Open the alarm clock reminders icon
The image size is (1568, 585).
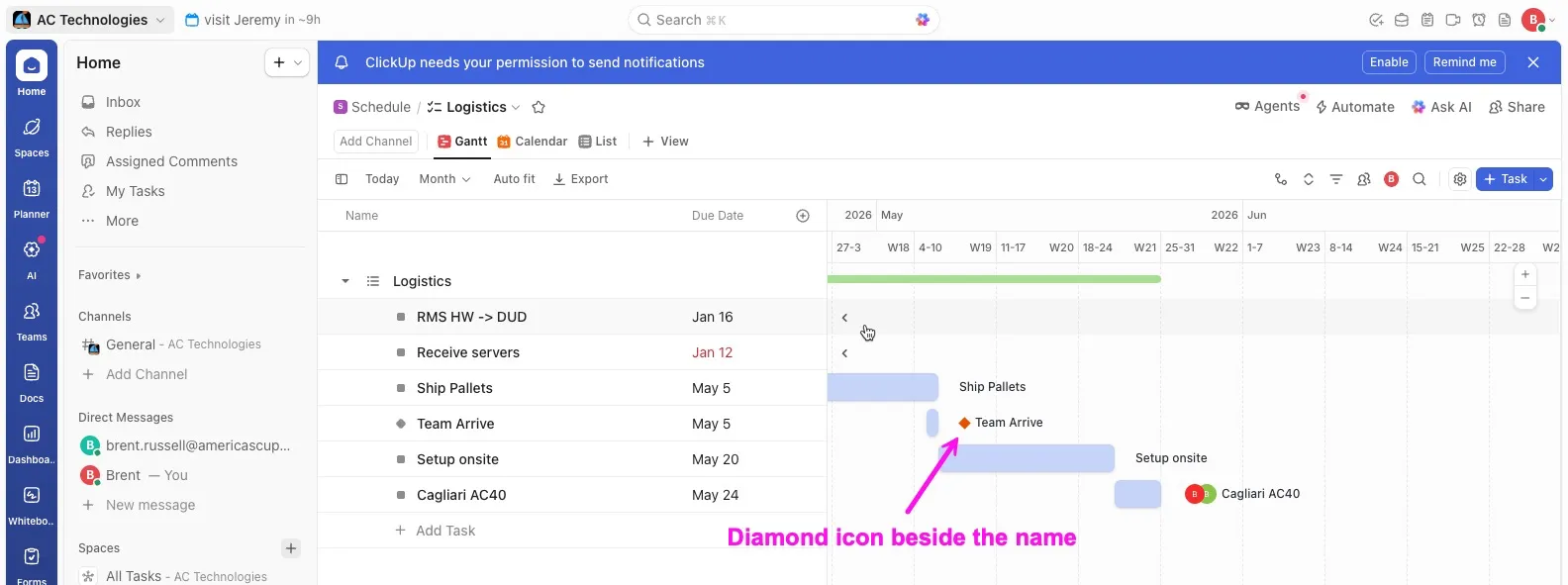[x=1479, y=20]
